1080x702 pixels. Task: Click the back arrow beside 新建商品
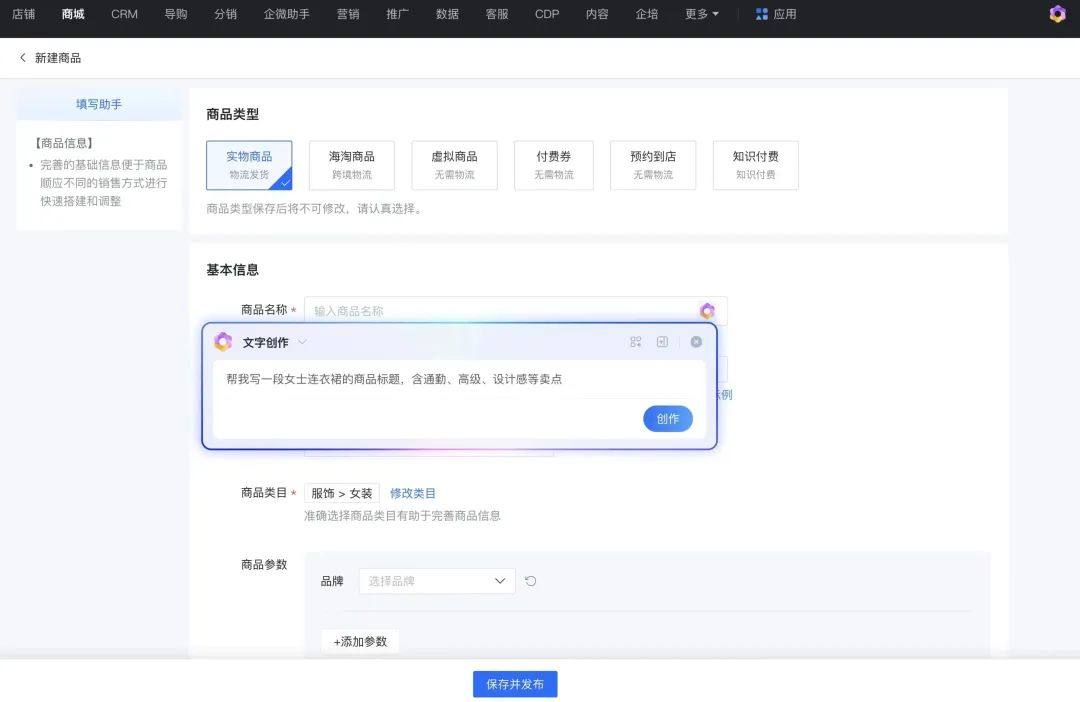(x=23, y=58)
